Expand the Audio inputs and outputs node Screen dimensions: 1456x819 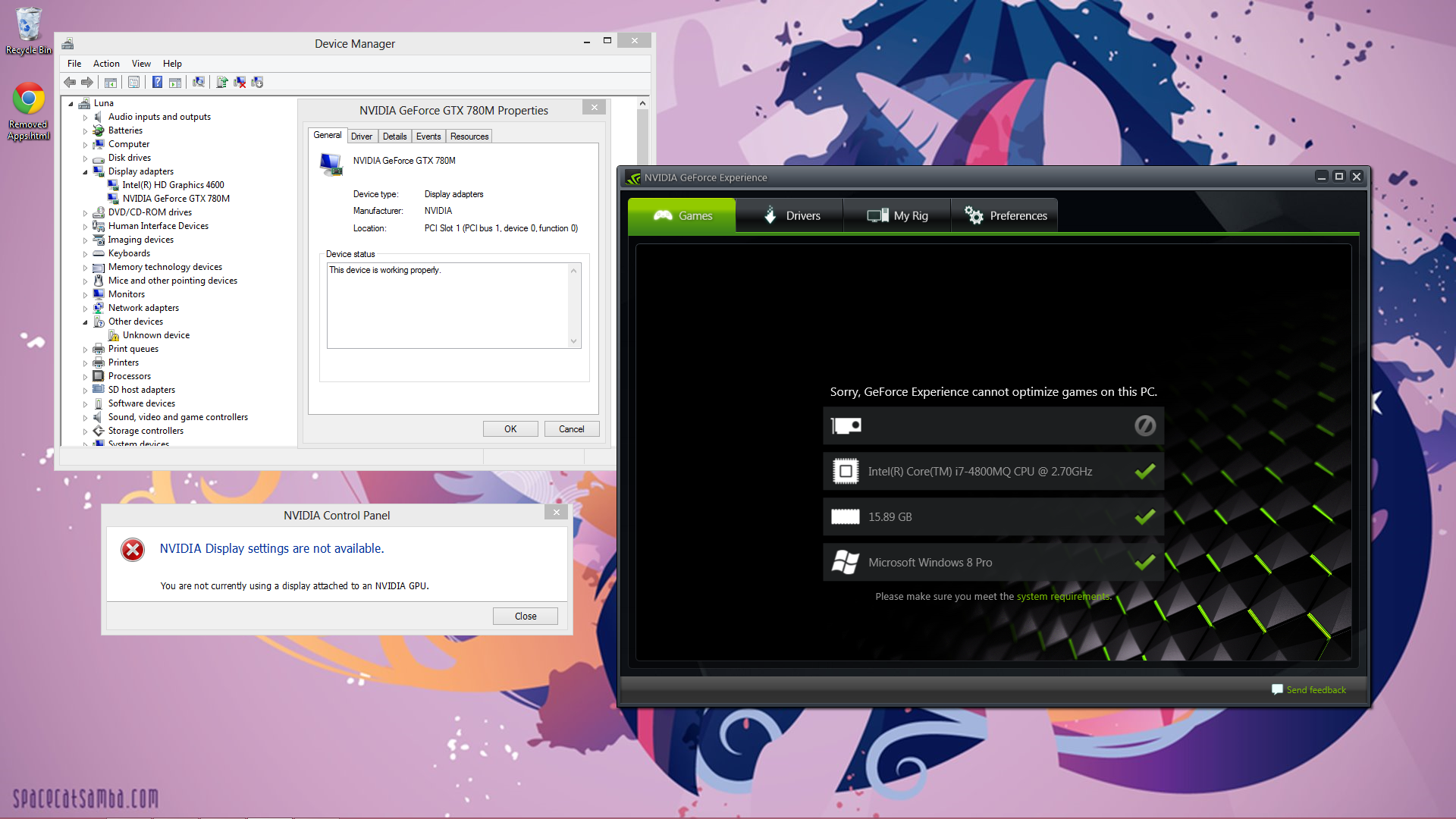pyautogui.click(x=85, y=118)
